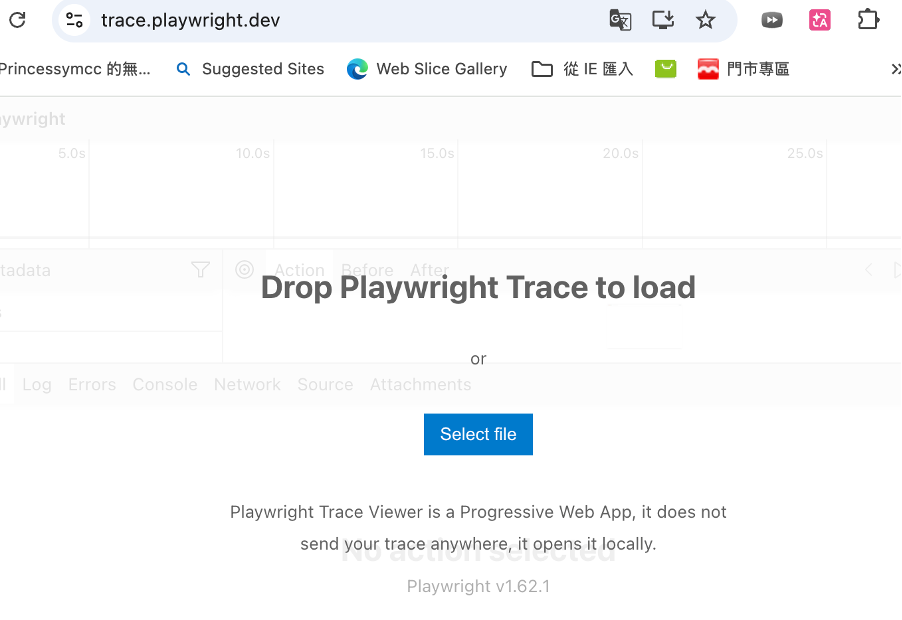Click the Select file button

tap(478, 434)
